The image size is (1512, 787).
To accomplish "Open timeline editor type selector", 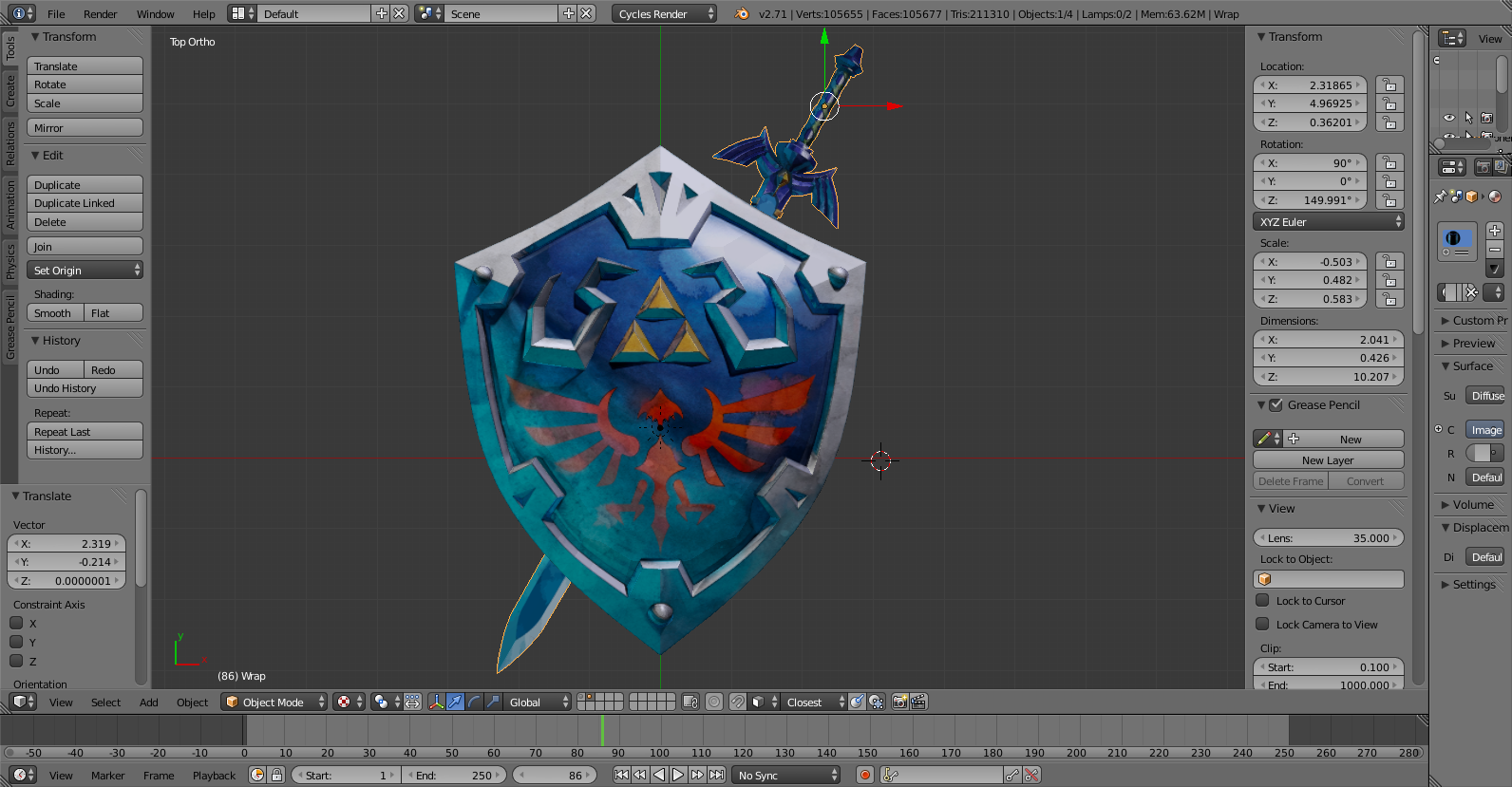I will [23, 776].
